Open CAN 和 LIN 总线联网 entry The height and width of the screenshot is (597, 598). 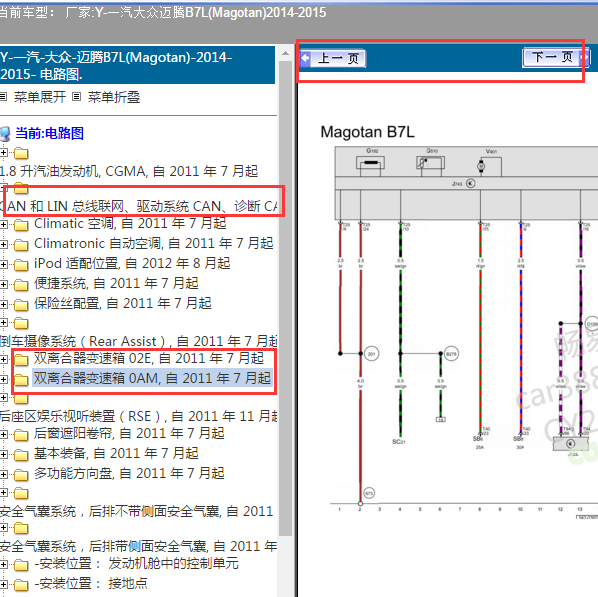pyautogui.click(x=138, y=206)
